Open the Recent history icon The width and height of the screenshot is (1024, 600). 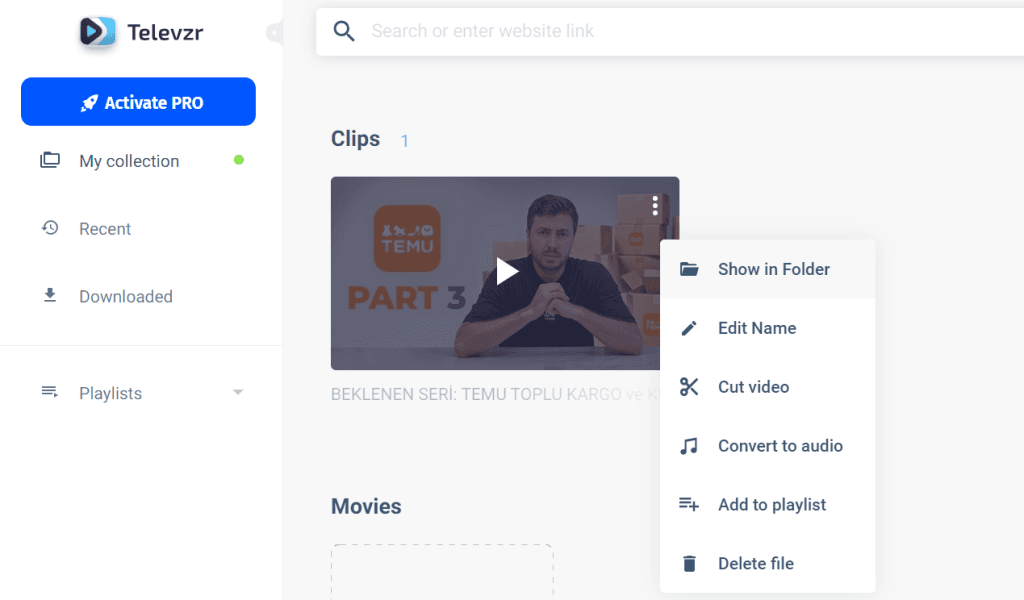pos(49,228)
